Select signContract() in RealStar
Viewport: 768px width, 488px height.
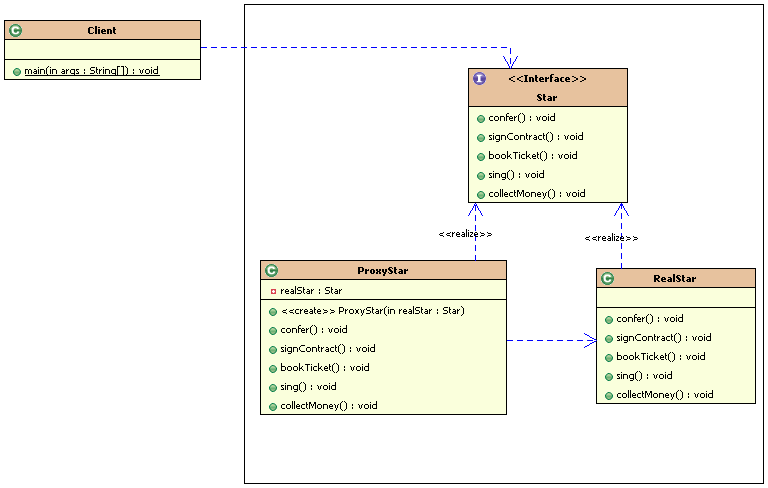pyautogui.click(x=664, y=338)
